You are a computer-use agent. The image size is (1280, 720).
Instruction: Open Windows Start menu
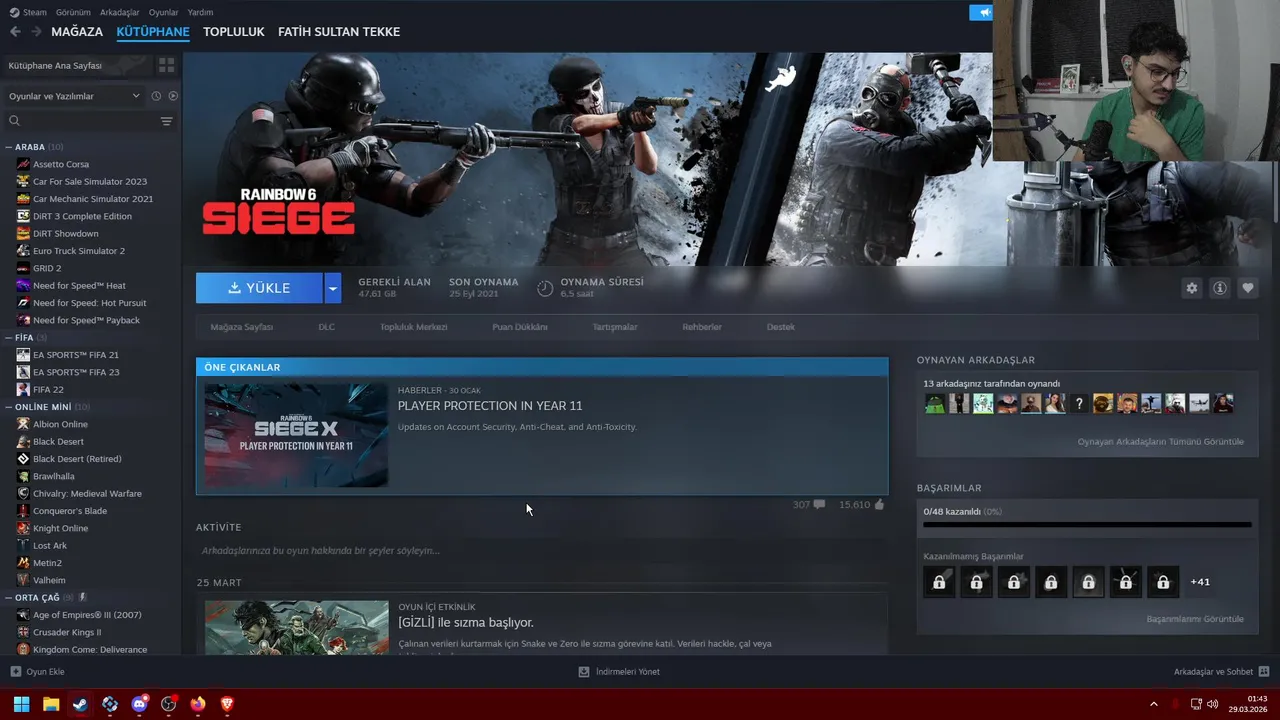click(x=21, y=704)
